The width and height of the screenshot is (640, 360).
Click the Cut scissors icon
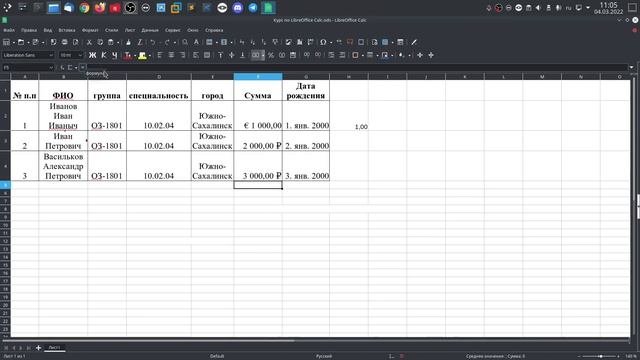coord(89,42)
